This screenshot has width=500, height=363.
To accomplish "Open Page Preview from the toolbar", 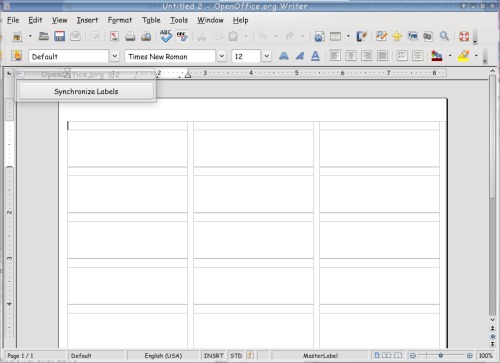I will coord(146,36).
